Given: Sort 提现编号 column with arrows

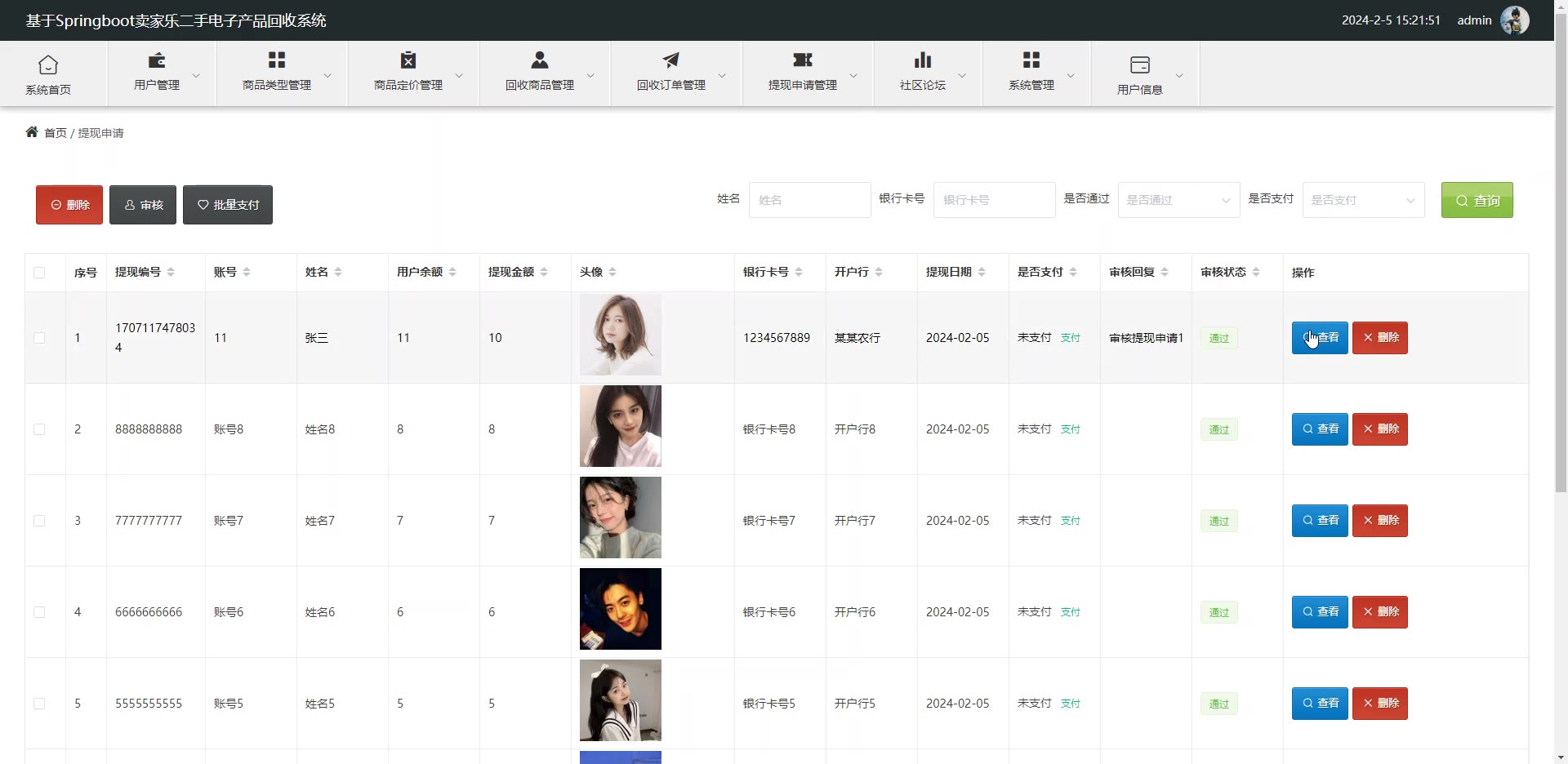Looking at the screenshot, I should point(171,272).
